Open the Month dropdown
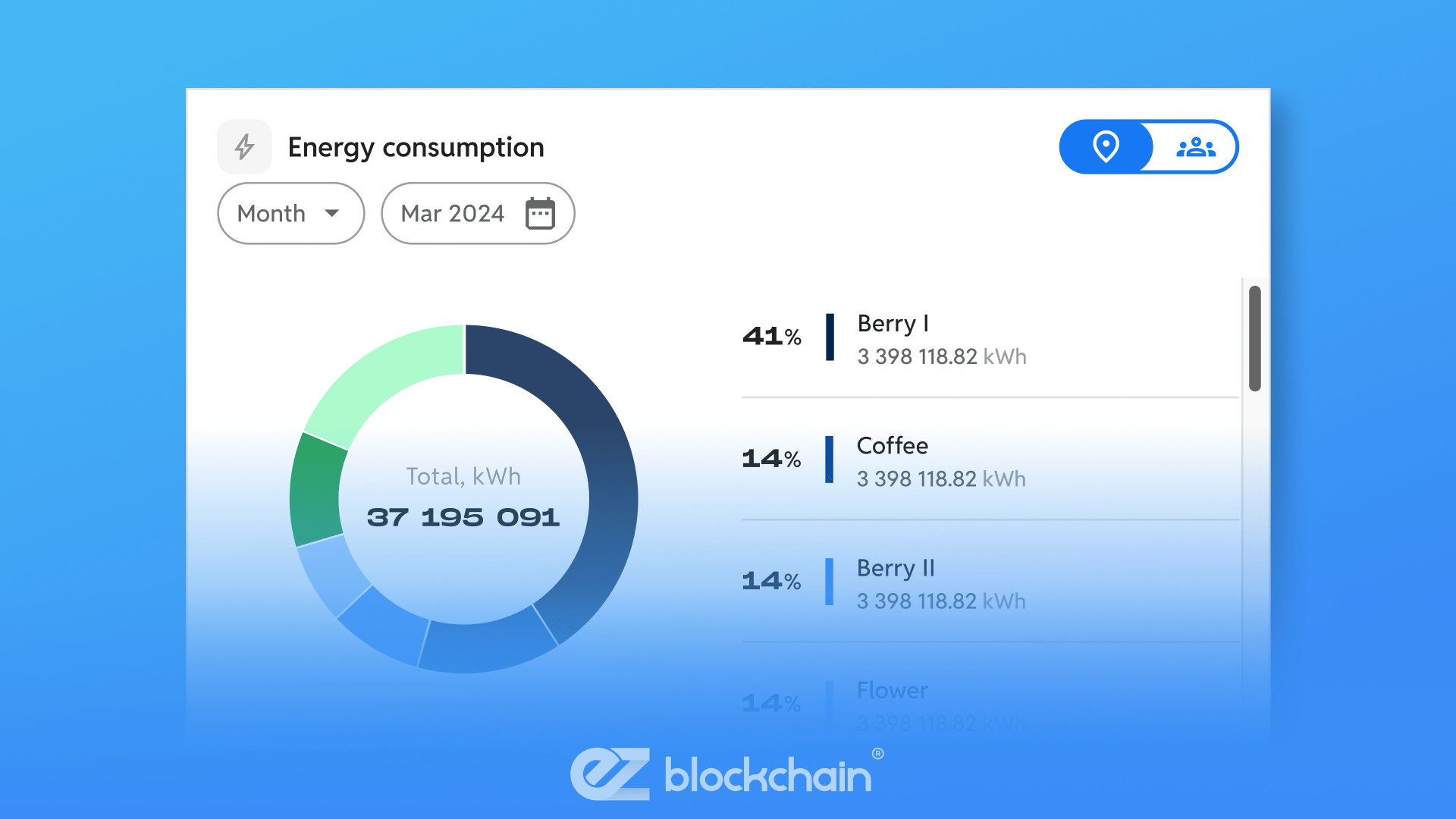This screenshot has width=1456, height=819. (290, 213)
